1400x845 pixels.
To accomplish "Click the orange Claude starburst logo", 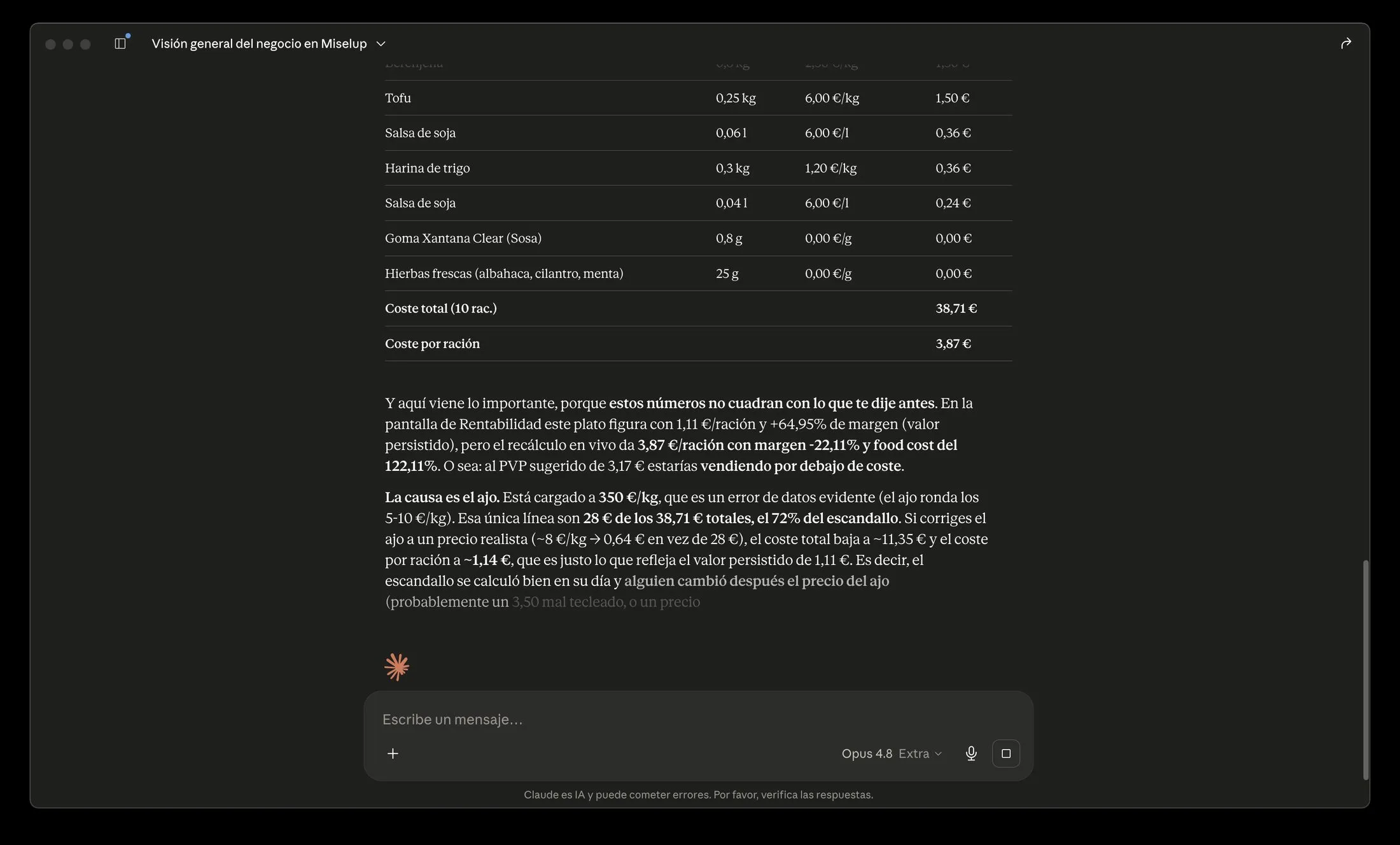I will point(397,667).
